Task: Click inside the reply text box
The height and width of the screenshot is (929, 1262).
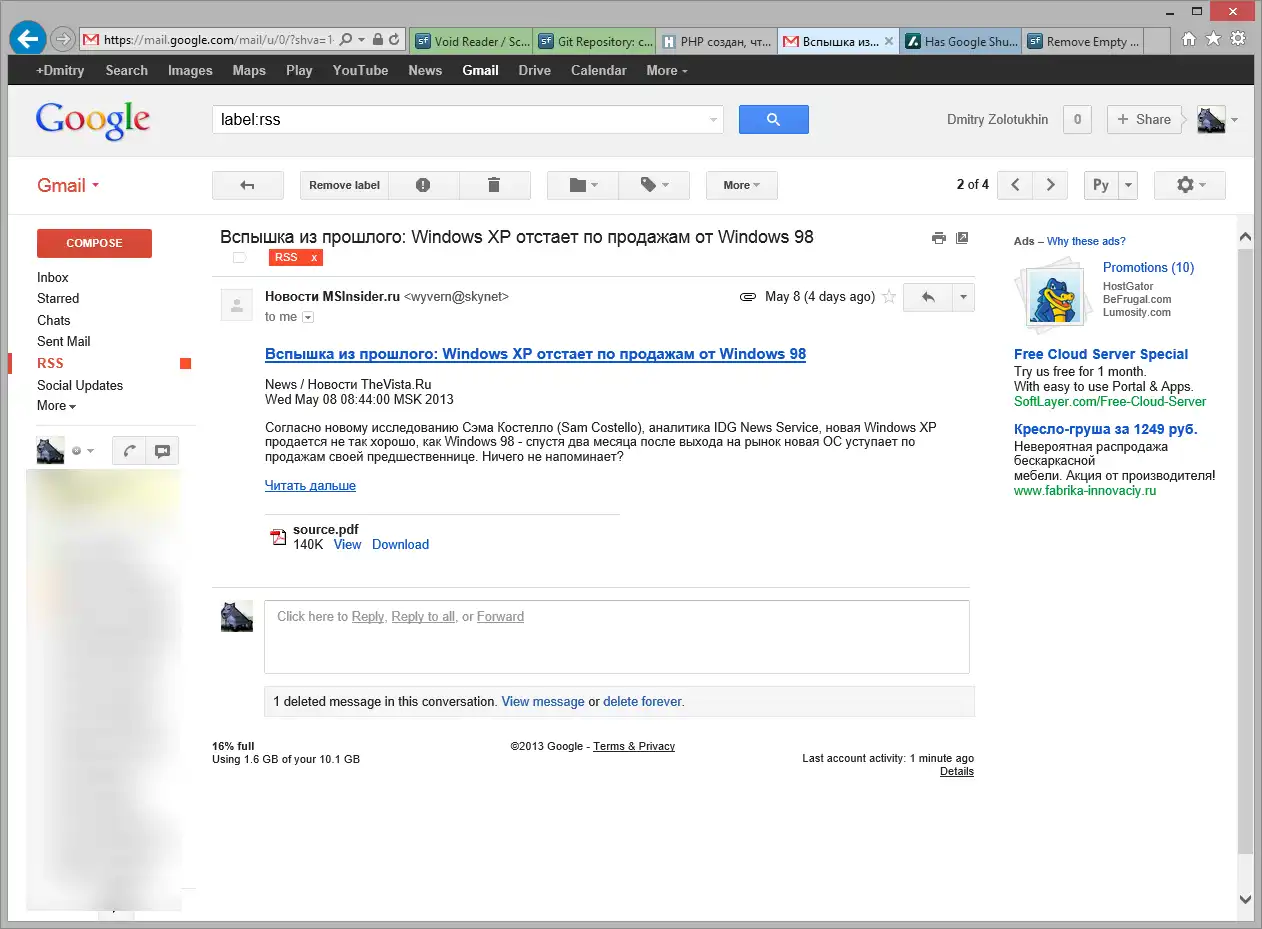Action: 617,637
